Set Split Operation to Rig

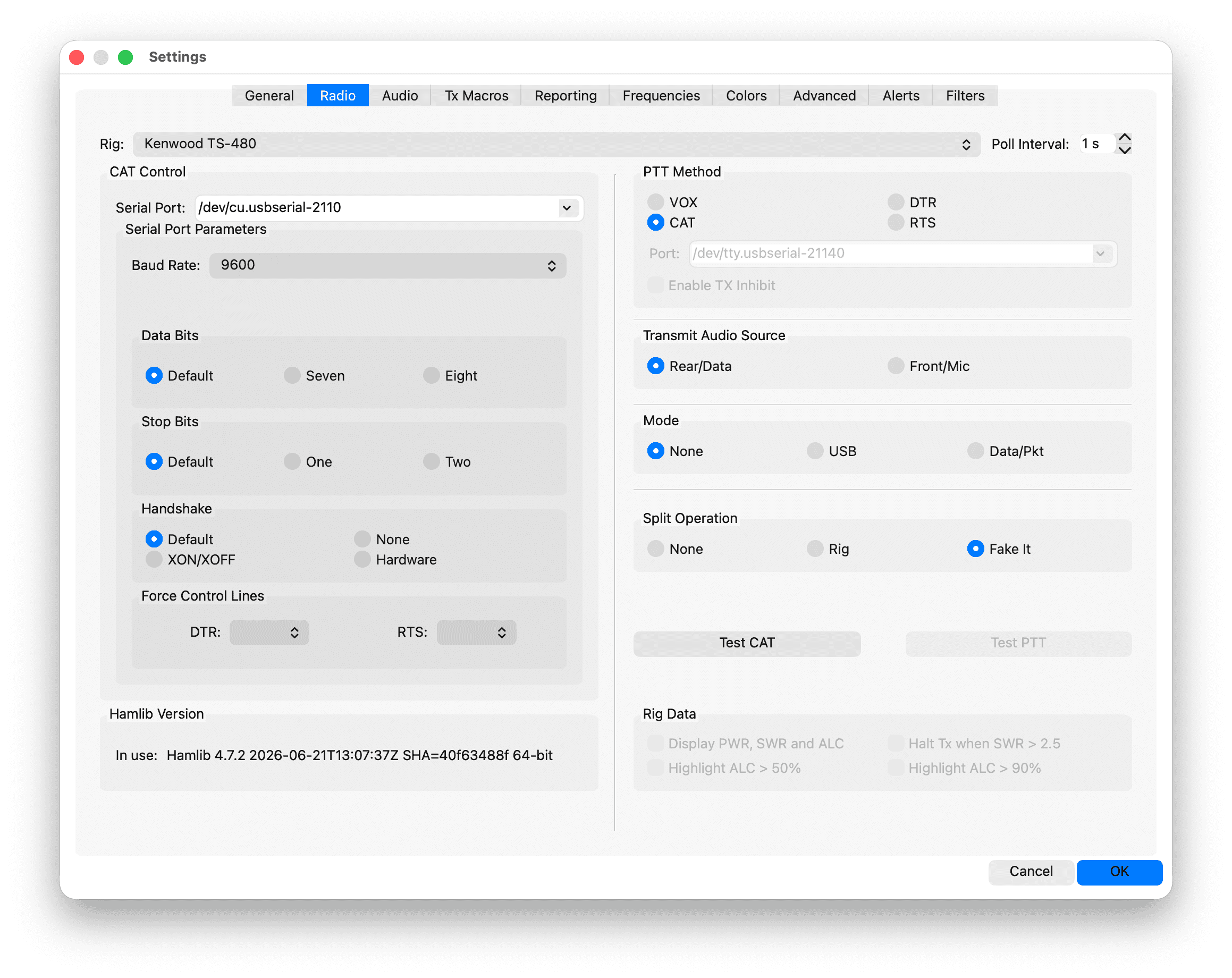point(828,549)
